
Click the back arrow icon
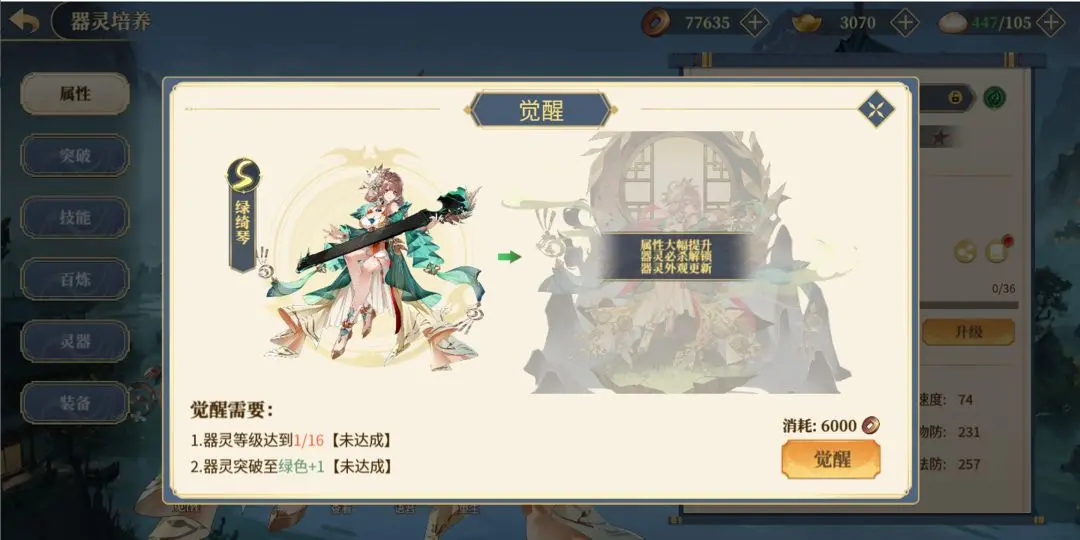pos(25,21)
